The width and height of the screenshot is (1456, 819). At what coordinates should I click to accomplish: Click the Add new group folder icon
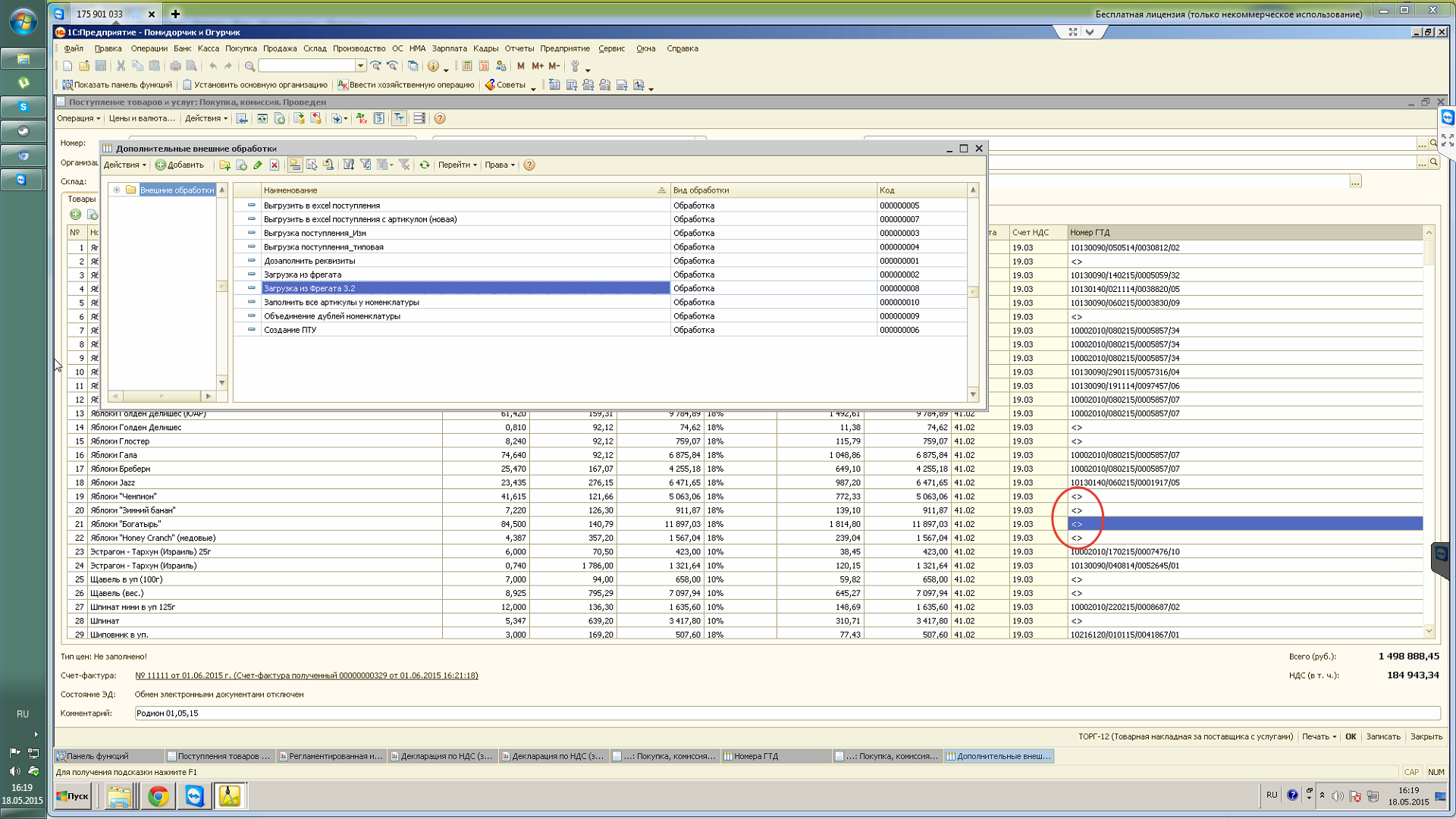coord(224,165)
